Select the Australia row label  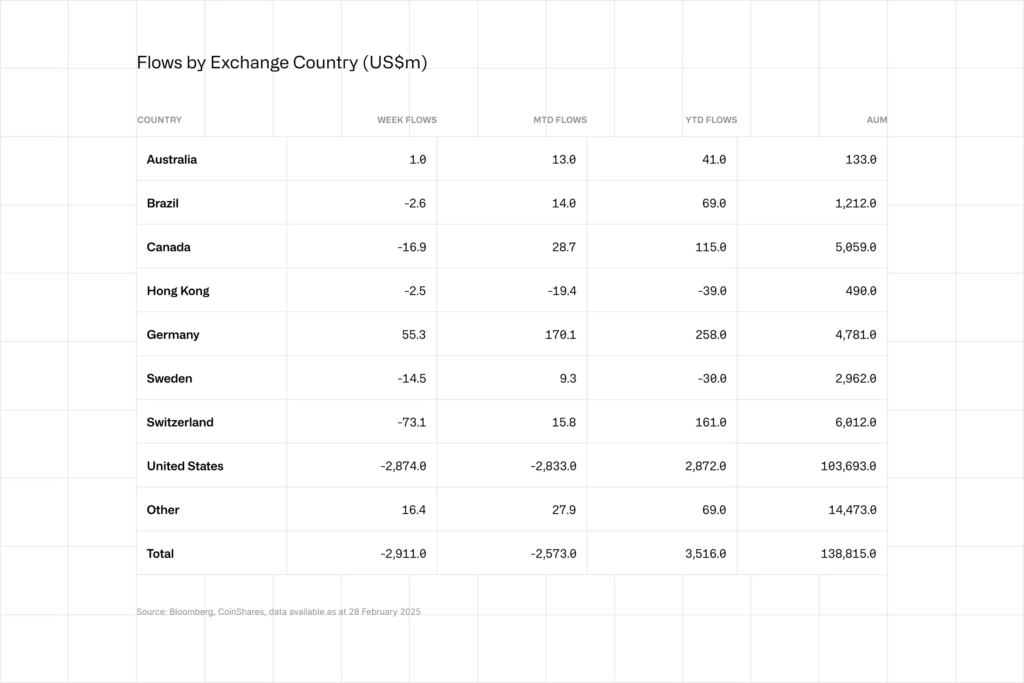point(172,159)
